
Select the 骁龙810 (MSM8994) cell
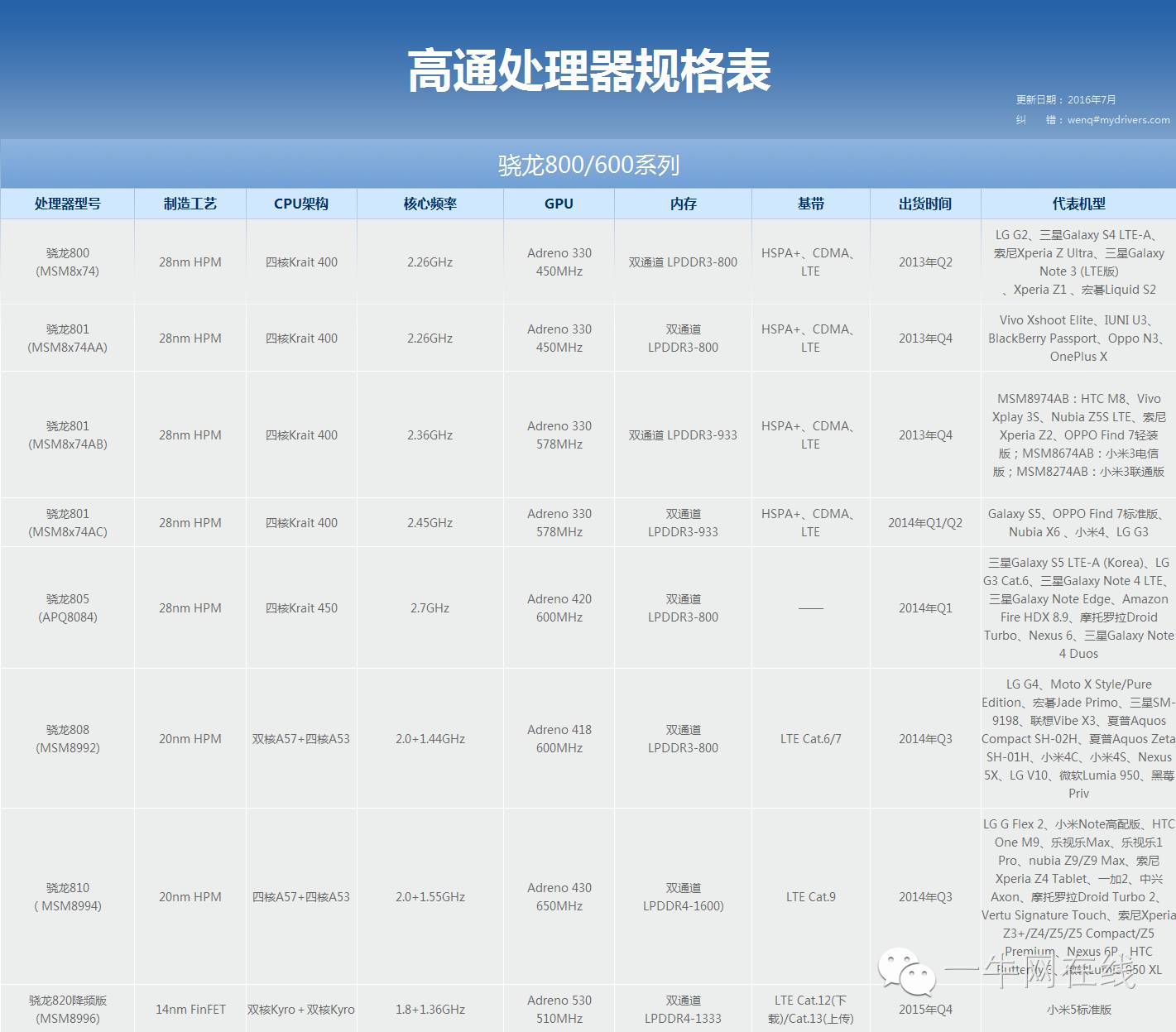(68, 897)
